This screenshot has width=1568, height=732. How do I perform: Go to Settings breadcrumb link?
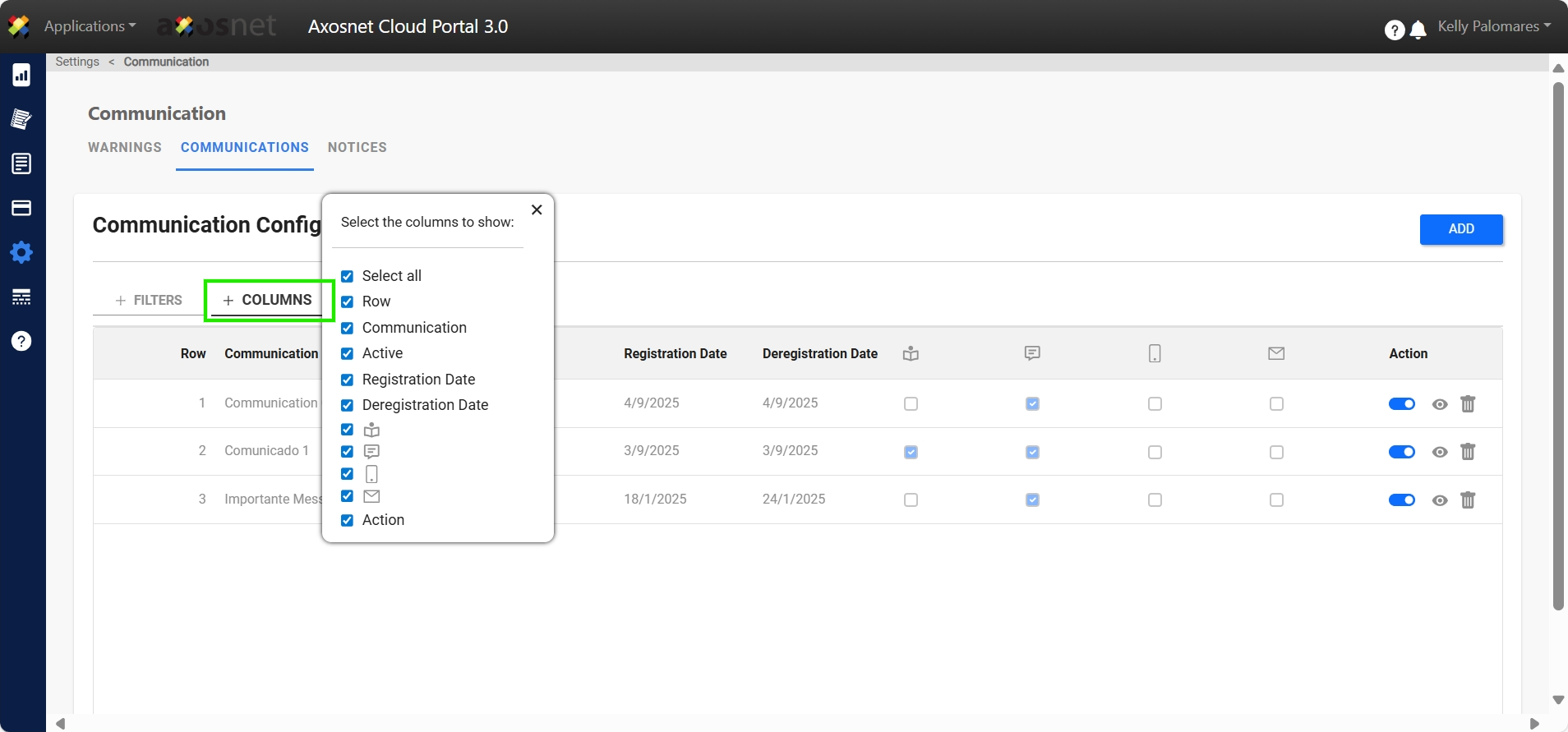pos(77,62)
